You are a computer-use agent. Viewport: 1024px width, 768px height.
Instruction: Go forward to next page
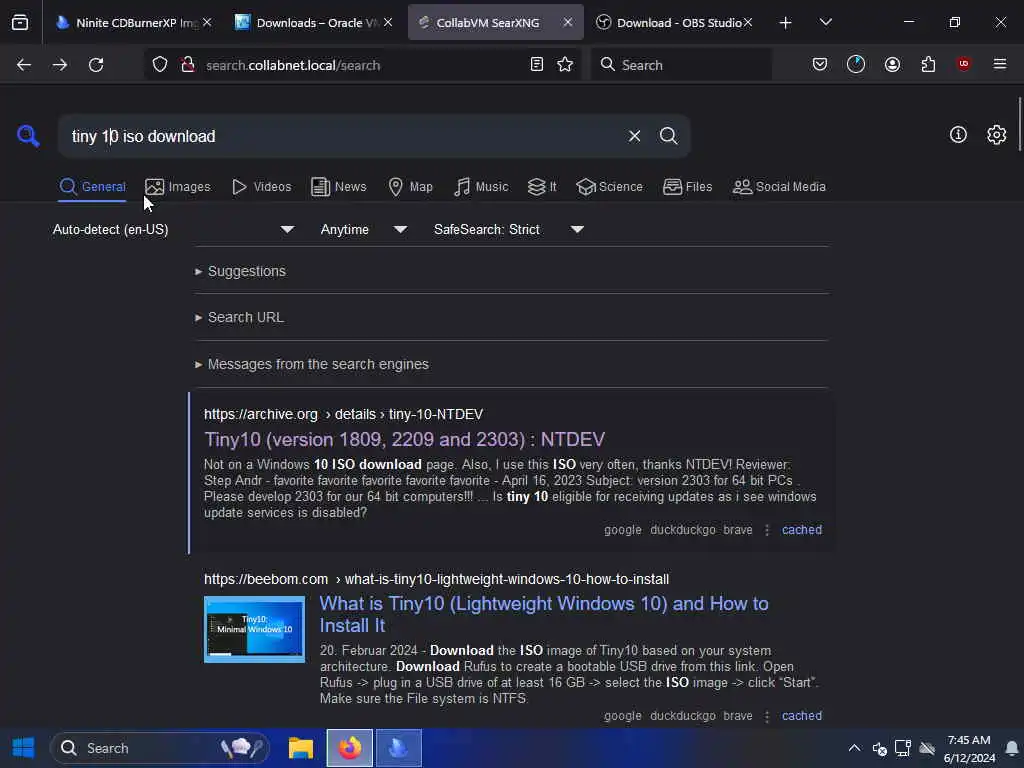60,65
